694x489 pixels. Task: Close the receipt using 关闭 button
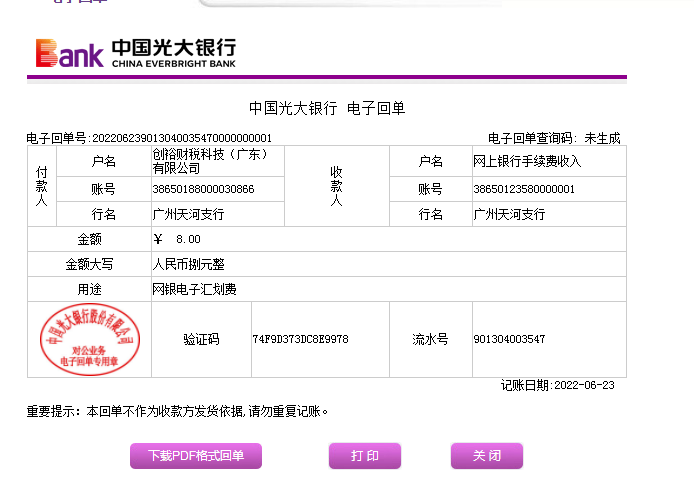[x=486, y=456]
